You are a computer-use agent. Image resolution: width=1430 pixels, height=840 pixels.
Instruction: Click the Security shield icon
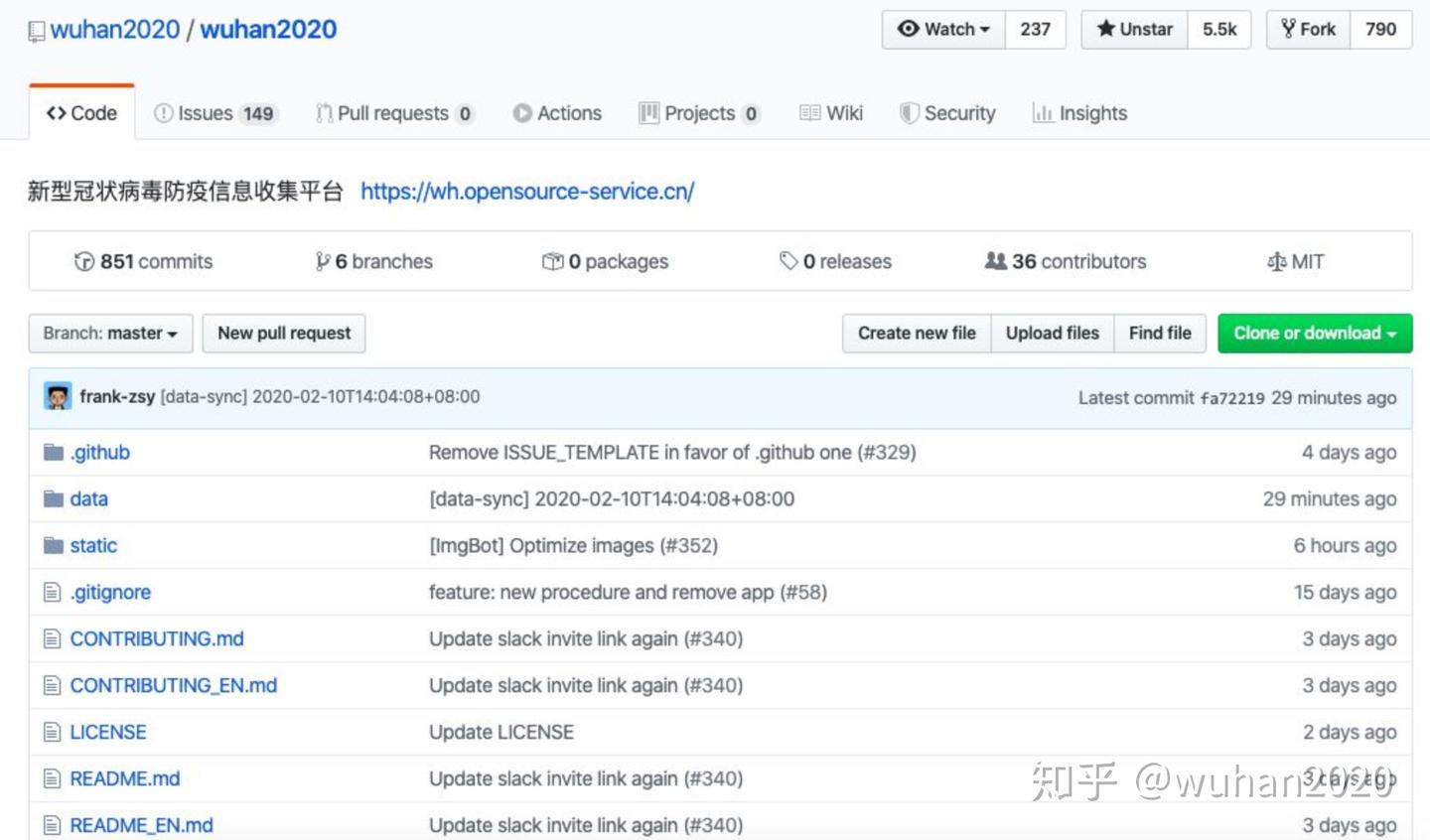click(911, 112)
